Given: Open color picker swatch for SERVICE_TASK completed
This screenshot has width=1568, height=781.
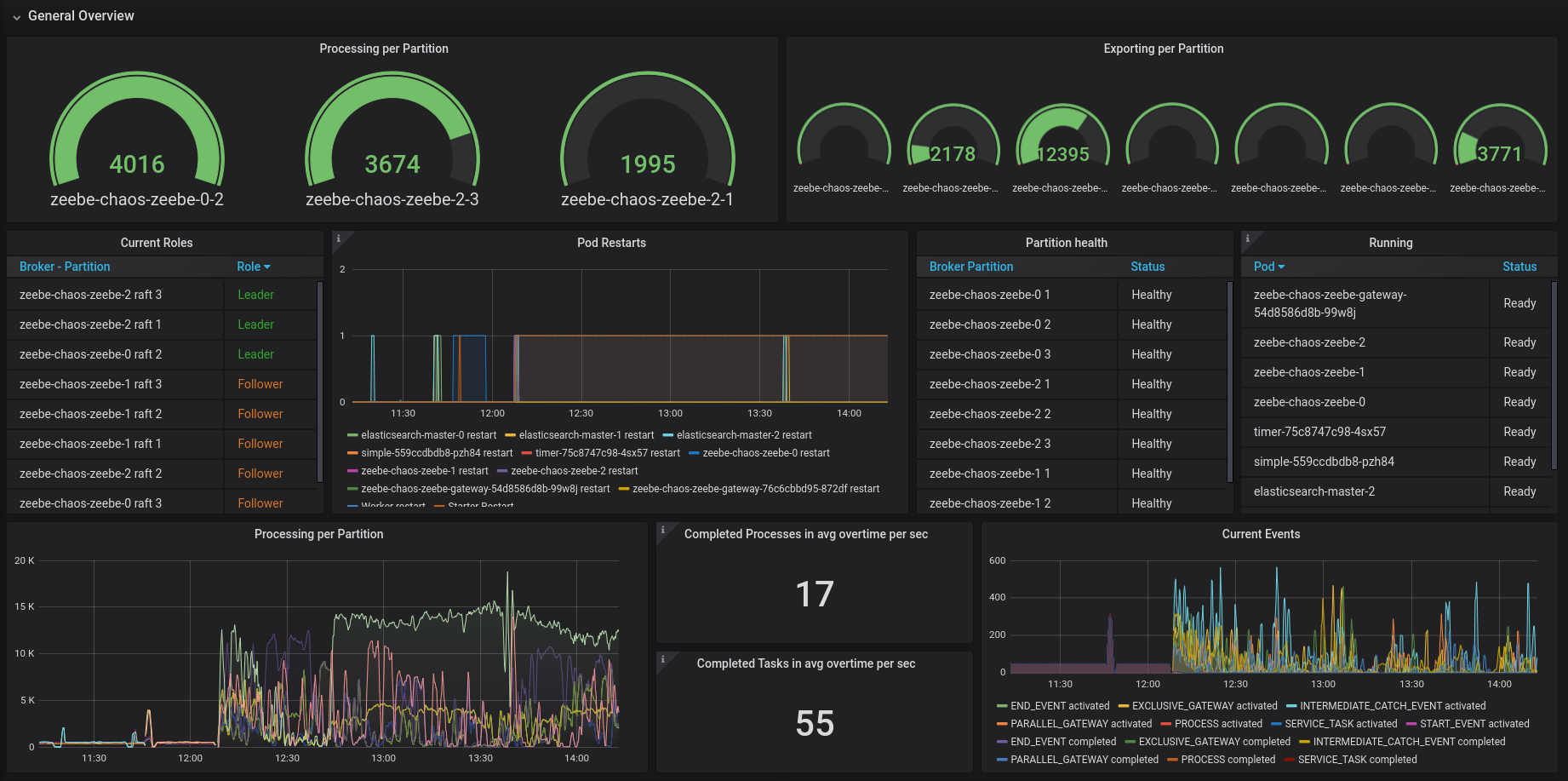Looking at the screenshot, I should pyautogui.click(x=1290, y=760).
